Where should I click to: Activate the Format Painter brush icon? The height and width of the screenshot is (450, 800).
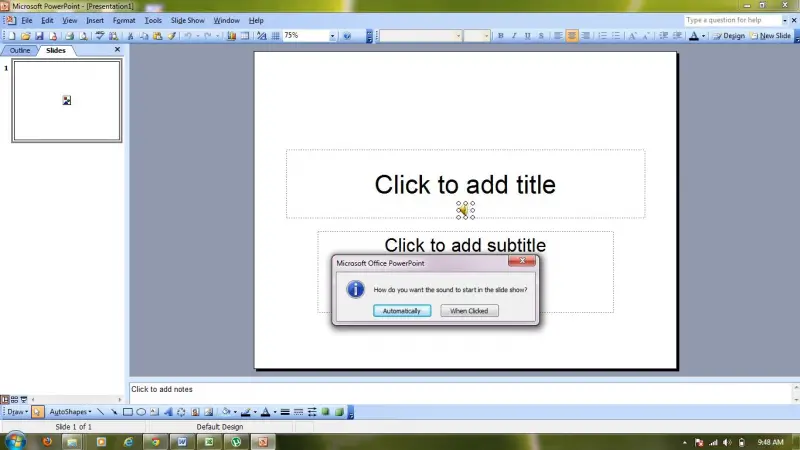pos(172,36)
